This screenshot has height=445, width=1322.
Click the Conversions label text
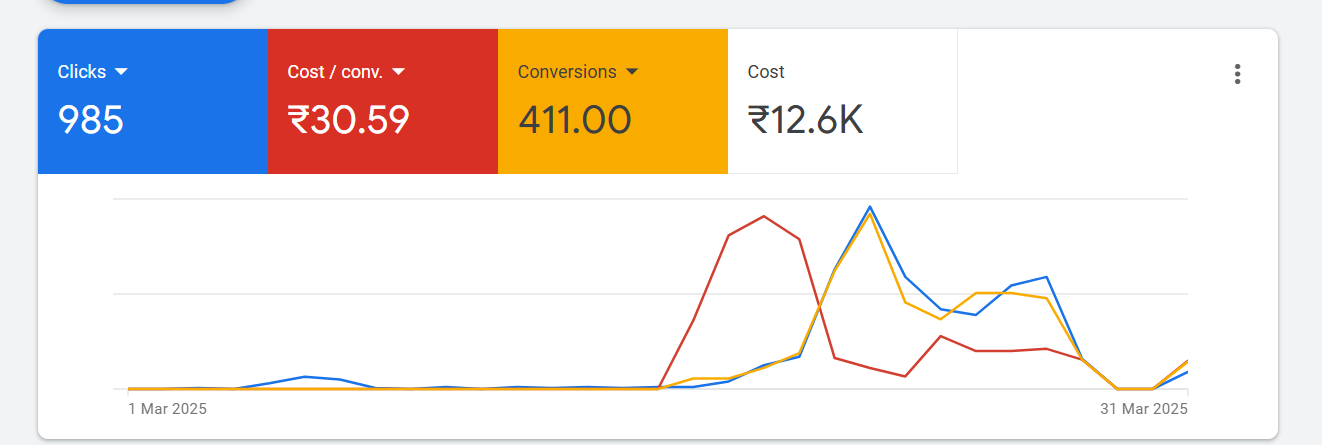pos(567,72)
